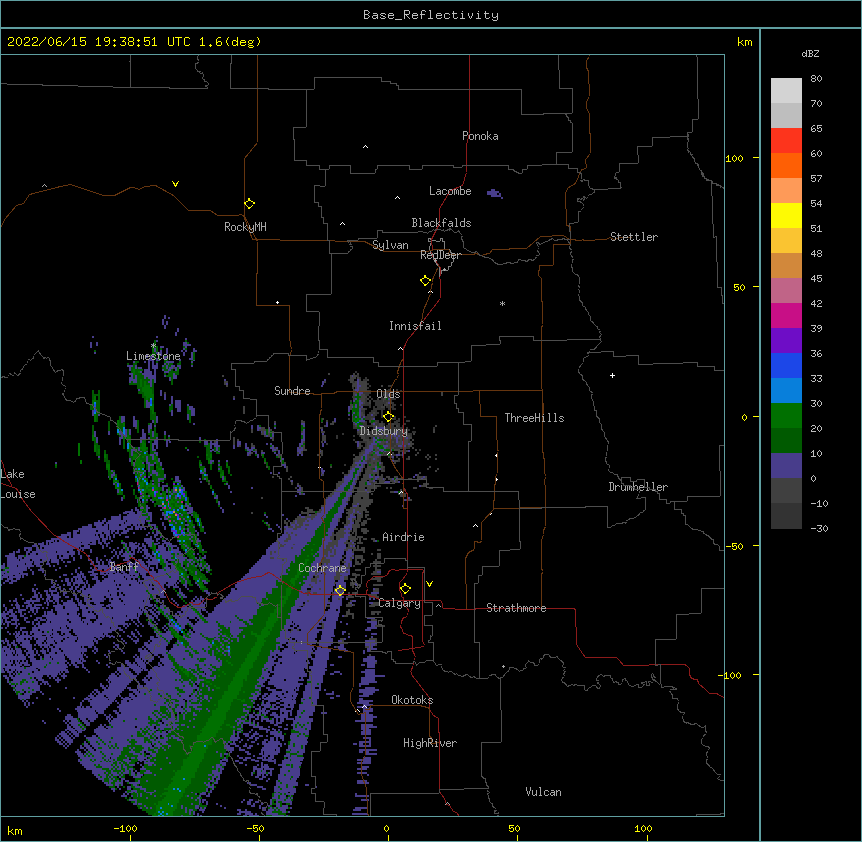This screenshot has width=862, height=842.
Task: Select the slate purple 0-10 dBZ legend swatch
Action: point(786,466)
